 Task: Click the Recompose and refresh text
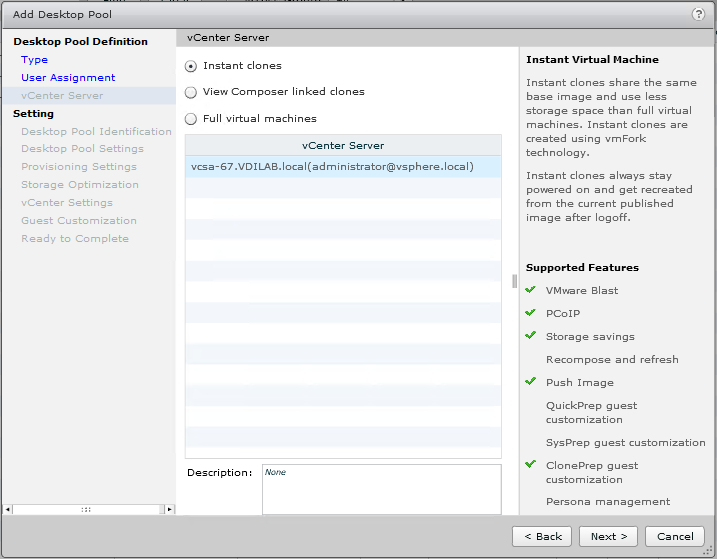point(612,360)
